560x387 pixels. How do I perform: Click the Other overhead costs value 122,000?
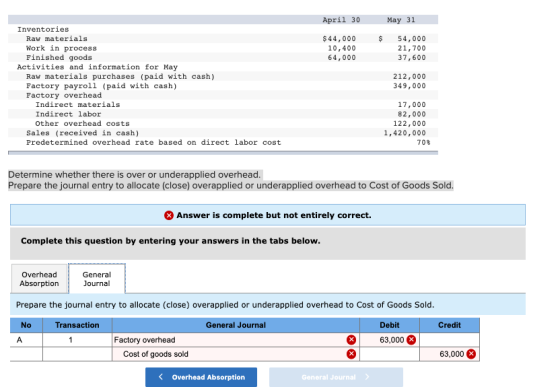pyautogui.click(x=410, y=124)
